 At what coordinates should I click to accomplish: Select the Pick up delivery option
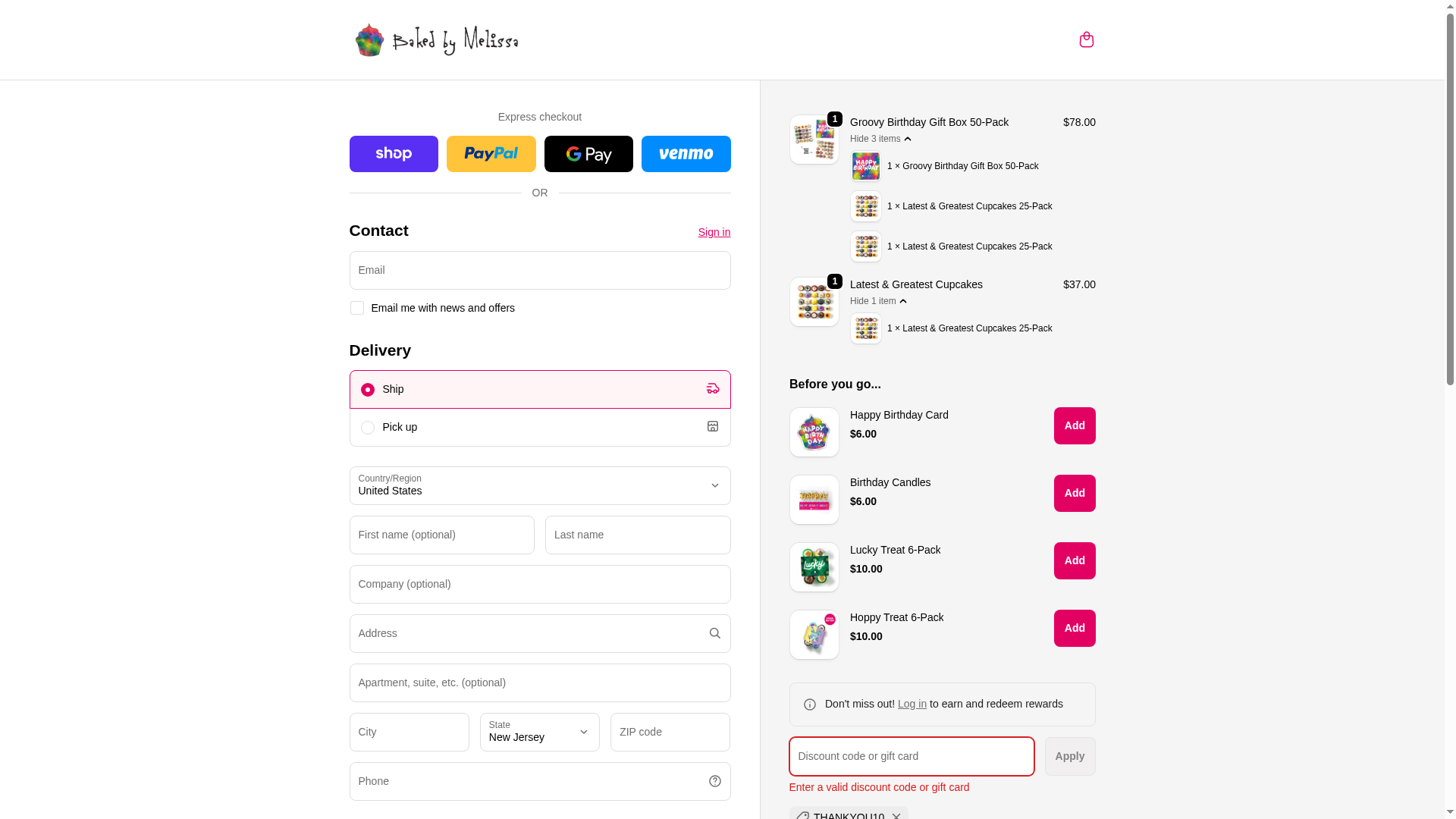(x=540, y=428)
